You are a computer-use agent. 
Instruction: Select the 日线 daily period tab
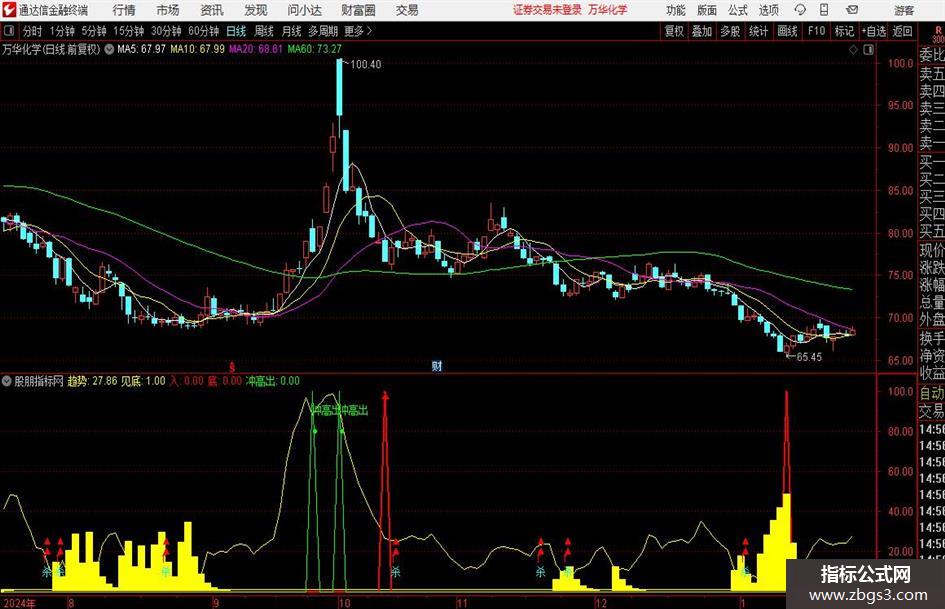coord(236,31)
